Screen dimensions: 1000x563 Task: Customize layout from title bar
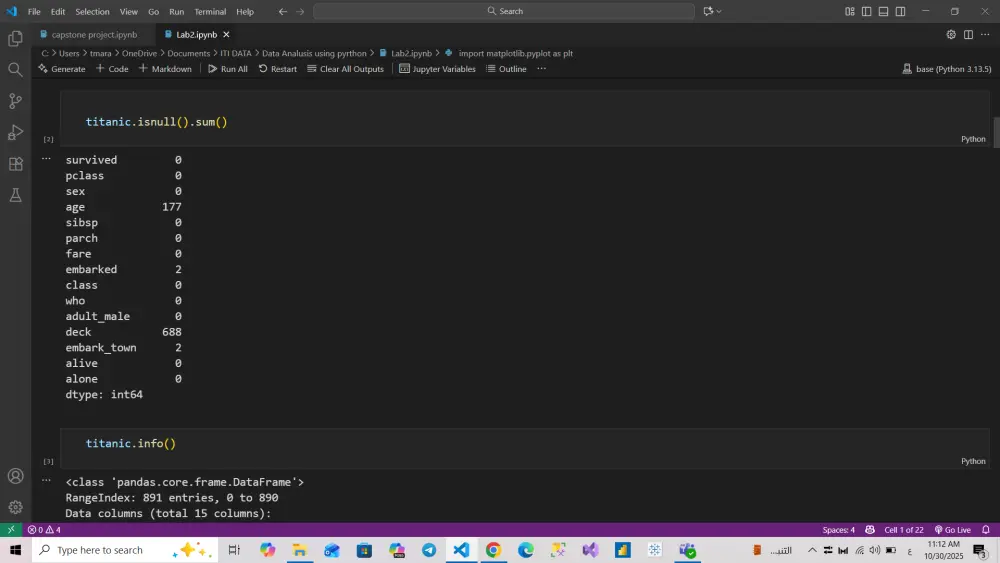849,11
